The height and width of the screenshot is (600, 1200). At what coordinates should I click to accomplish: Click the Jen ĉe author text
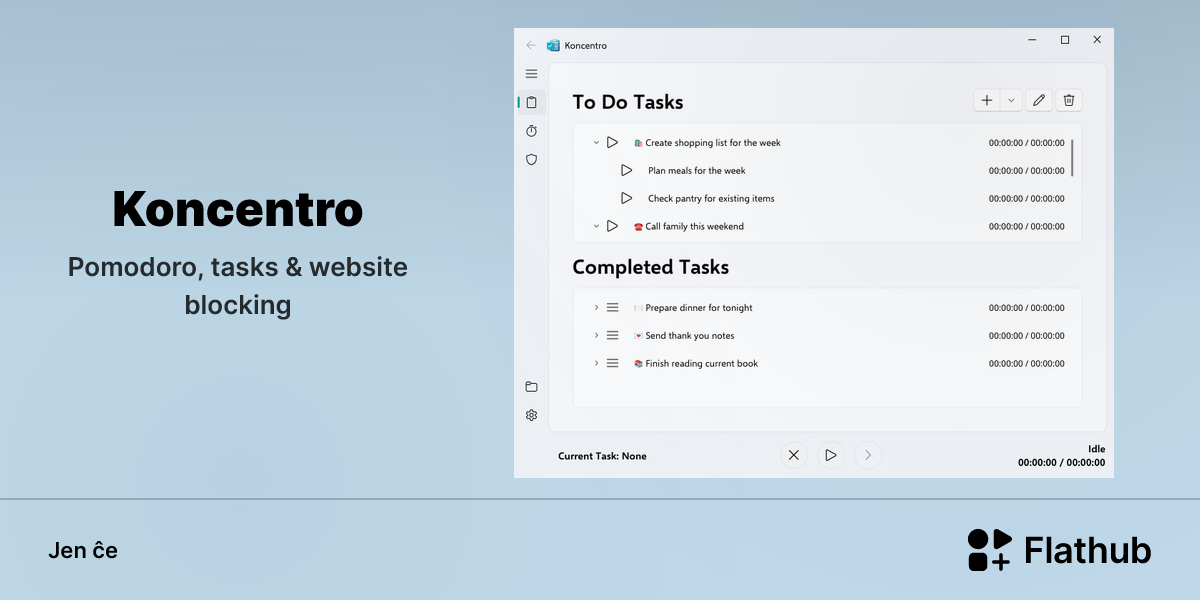coord(83,550)
